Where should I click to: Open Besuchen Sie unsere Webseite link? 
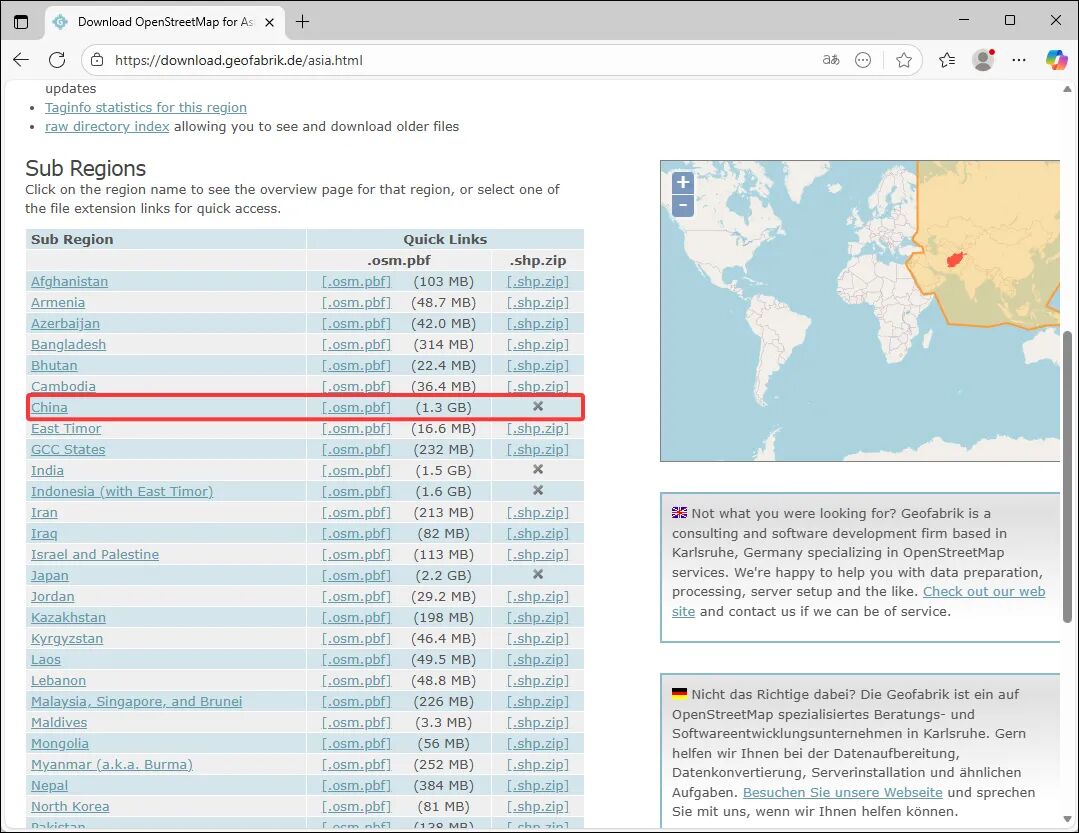(843, 792)
